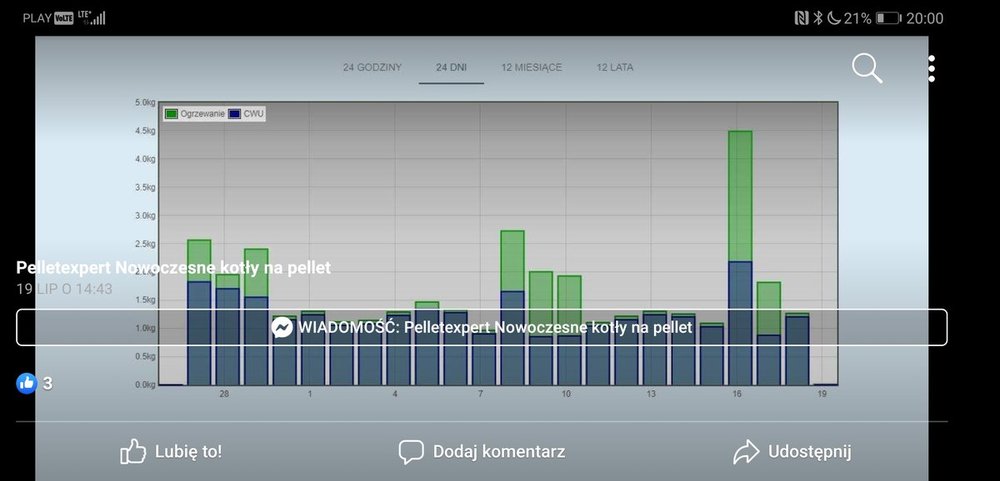Open Pelletexpert page name link
The width and height of the screenshot is (1000, 481).
point(173,267)
